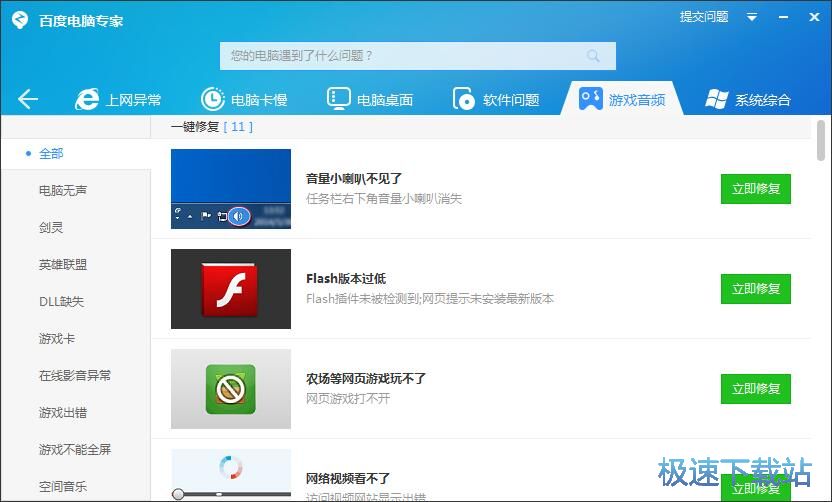This screenshot has width=832, height=502.
Task: Go back with the left arrow icon
Action: tap(28, 99)
